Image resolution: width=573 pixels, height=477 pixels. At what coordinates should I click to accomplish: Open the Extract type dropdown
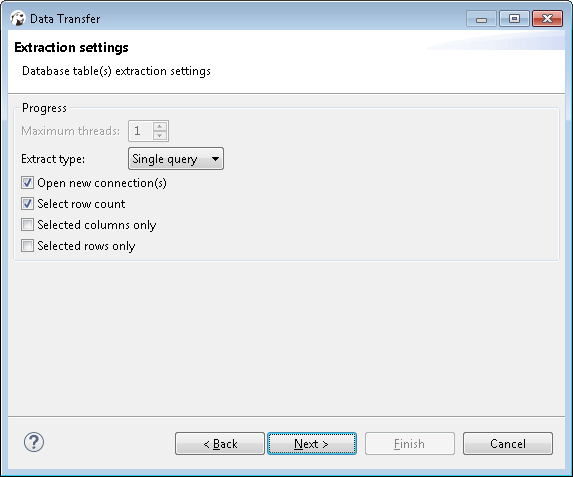point(176,159)
